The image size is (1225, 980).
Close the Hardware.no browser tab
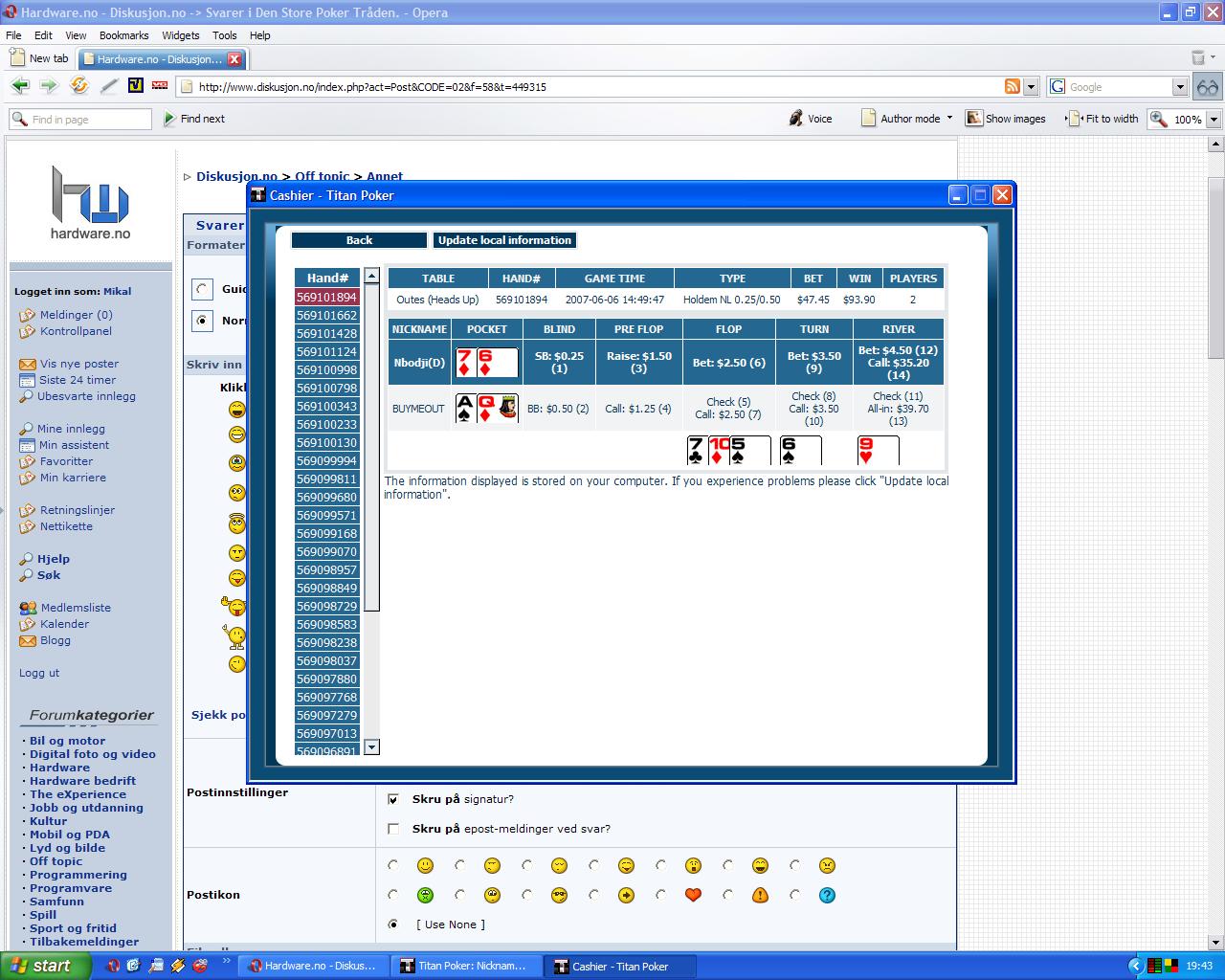click(234, 58)
